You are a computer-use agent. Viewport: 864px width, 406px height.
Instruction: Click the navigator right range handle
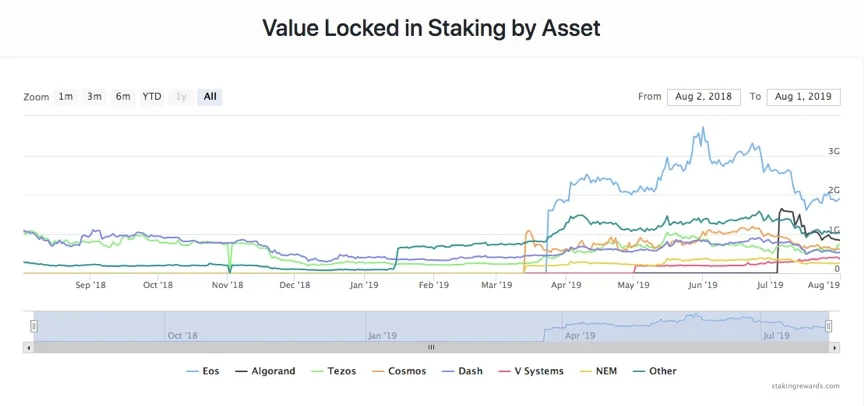pyautogui.click(x=828, y=327)
